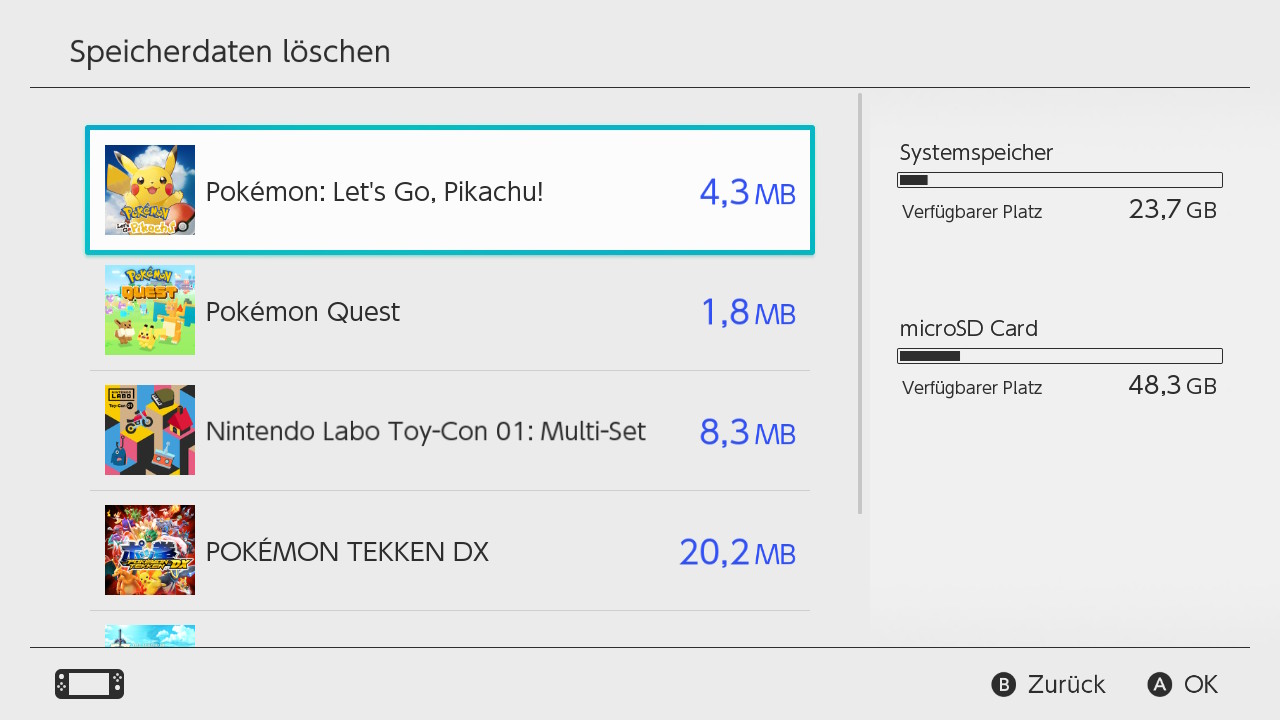Click the Pokémon: Let's Go, Pikachu! game icon
This screenshot has width=1280, height=720.
coord(150,190)
